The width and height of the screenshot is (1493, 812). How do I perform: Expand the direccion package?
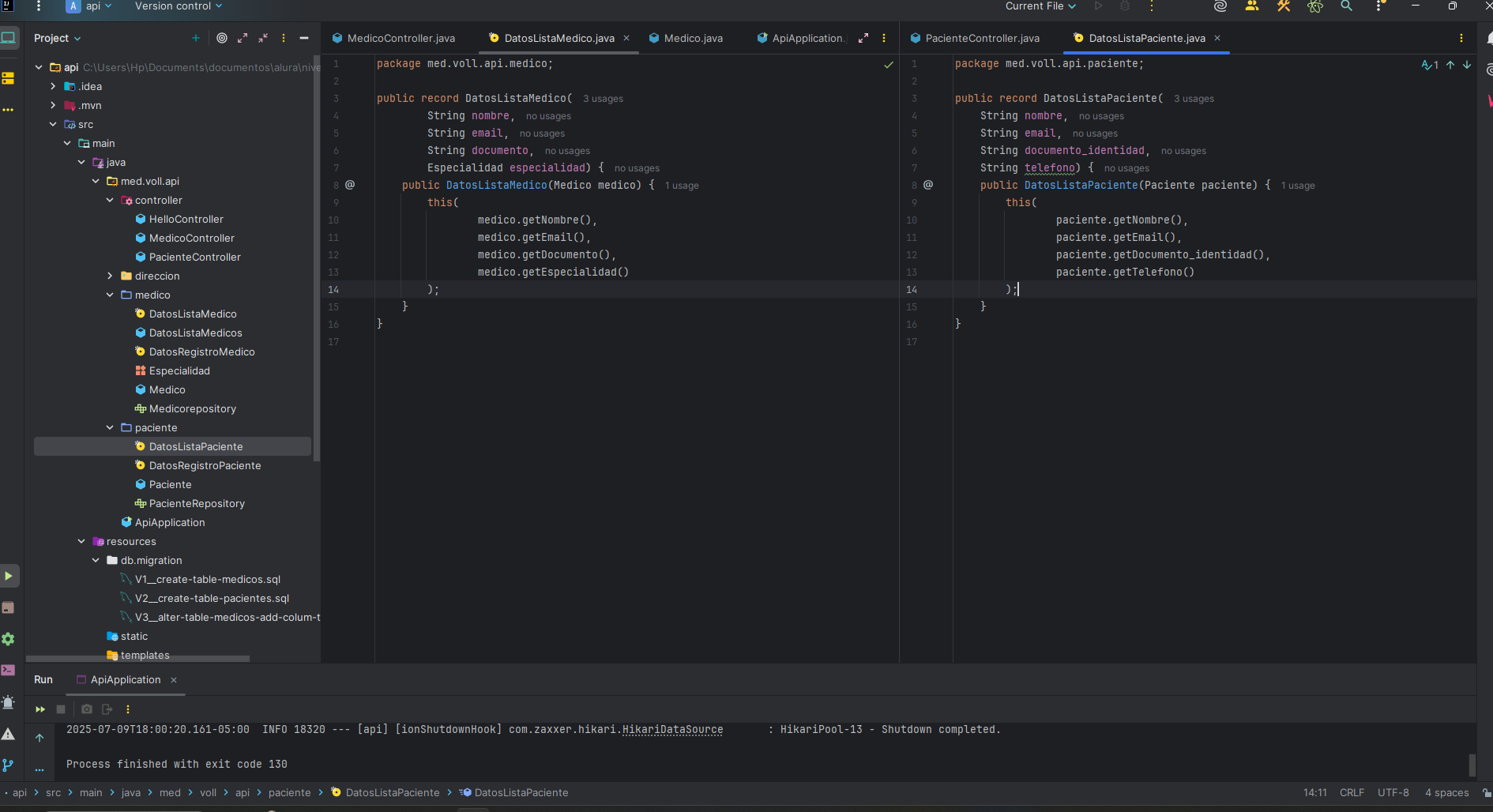[110, 276]
